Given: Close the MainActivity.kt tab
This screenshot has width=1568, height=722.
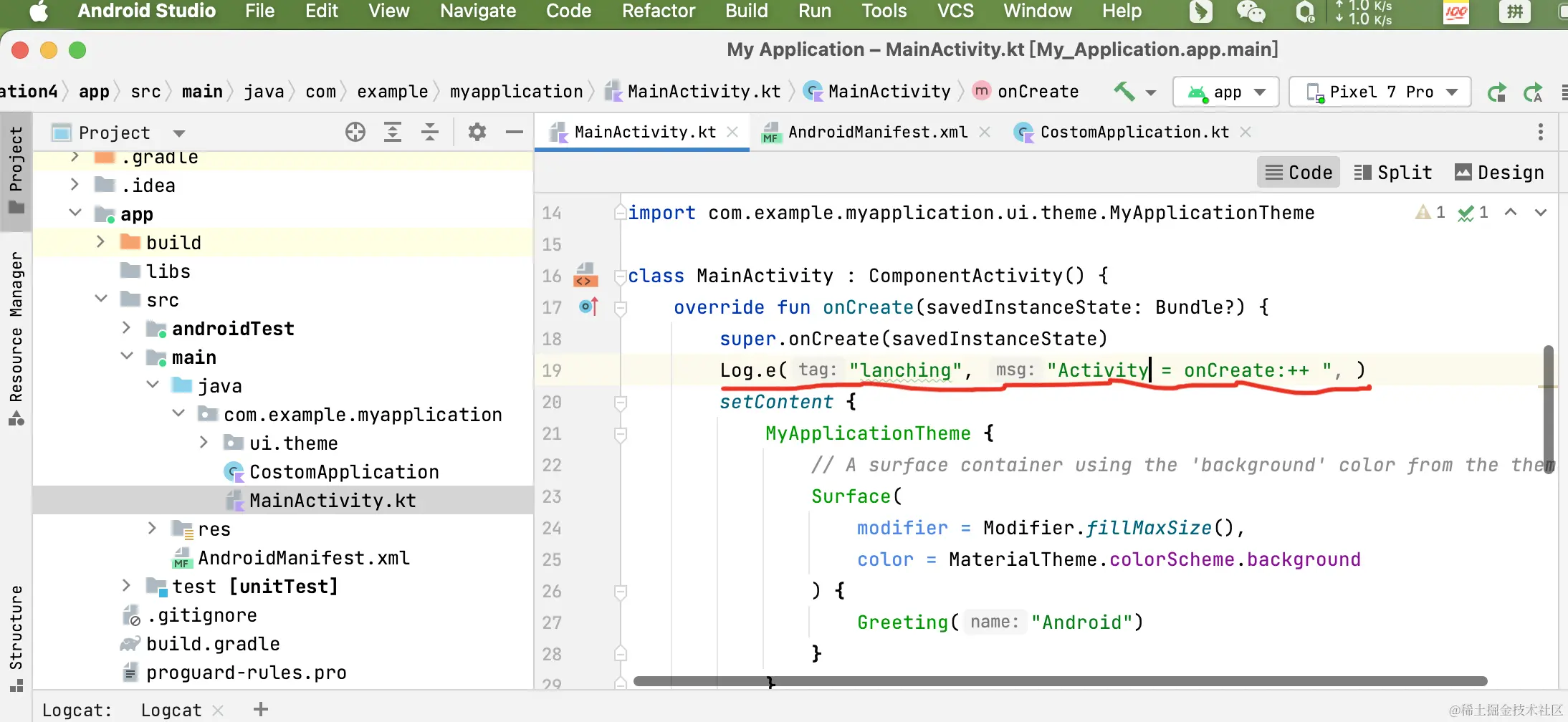Looking at the screenshot, I should pyautogui.click(x=732, y=132).
